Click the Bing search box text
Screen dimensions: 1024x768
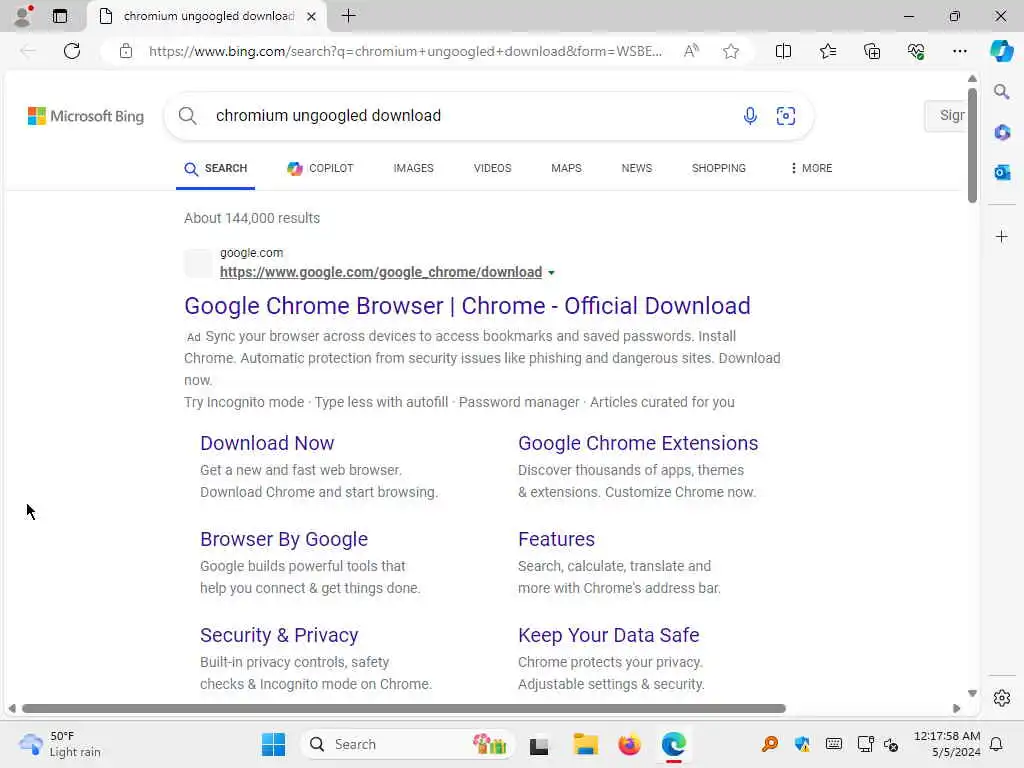[x=328, y=116]
